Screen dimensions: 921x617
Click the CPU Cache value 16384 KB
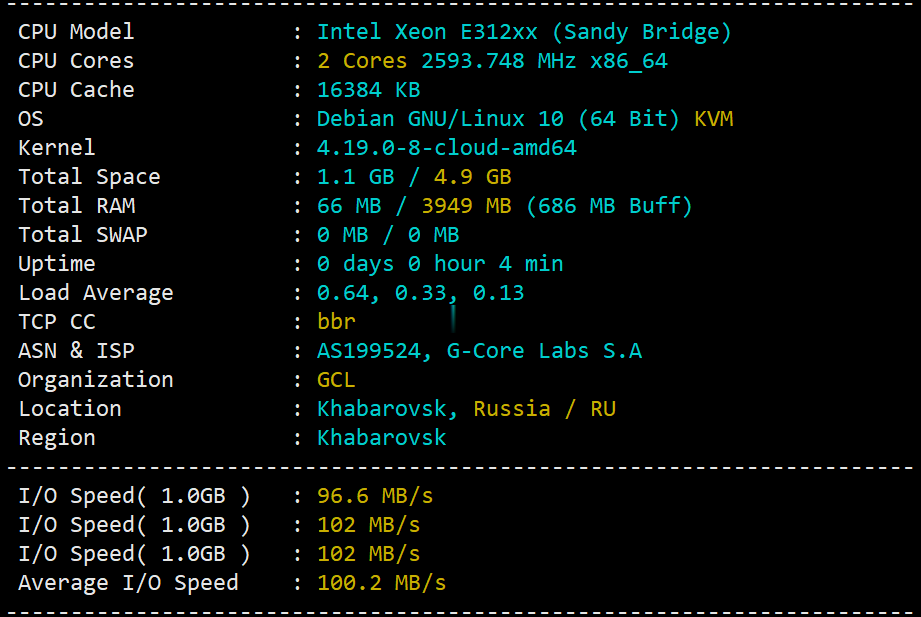tap(369, 90)
